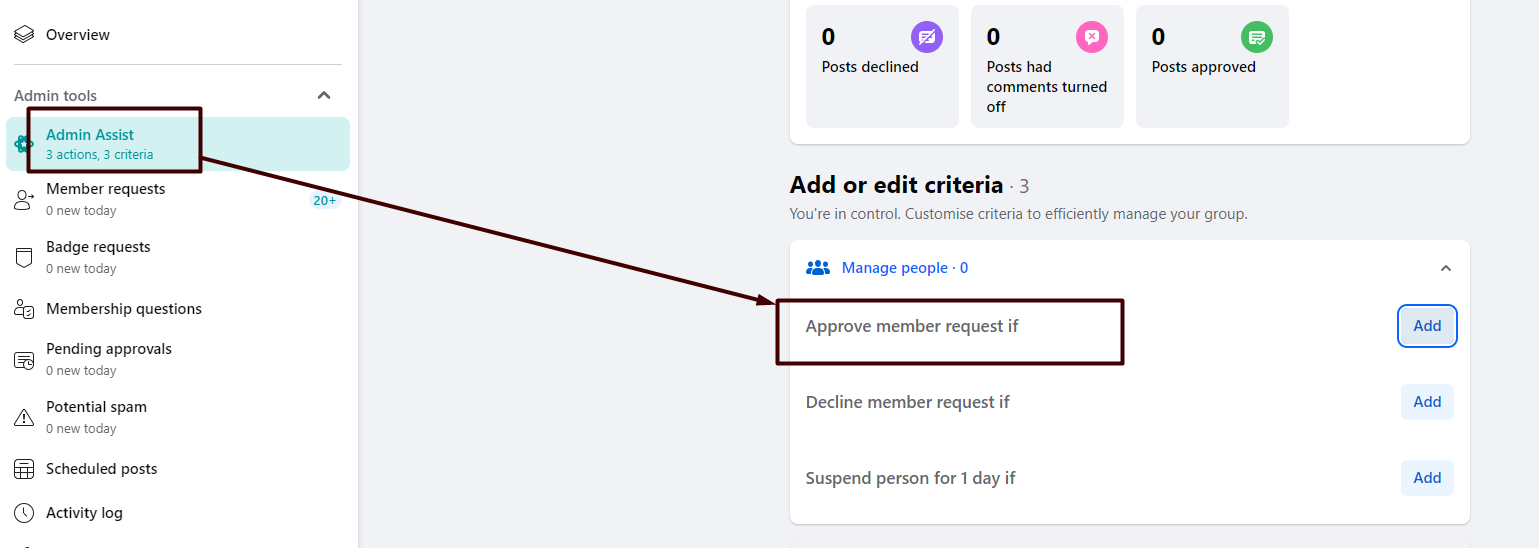Image resolution: width=1539 pixels, height=548 pixels.
Task: Open the Posts approved stat card
Action: coord(1211,66)
